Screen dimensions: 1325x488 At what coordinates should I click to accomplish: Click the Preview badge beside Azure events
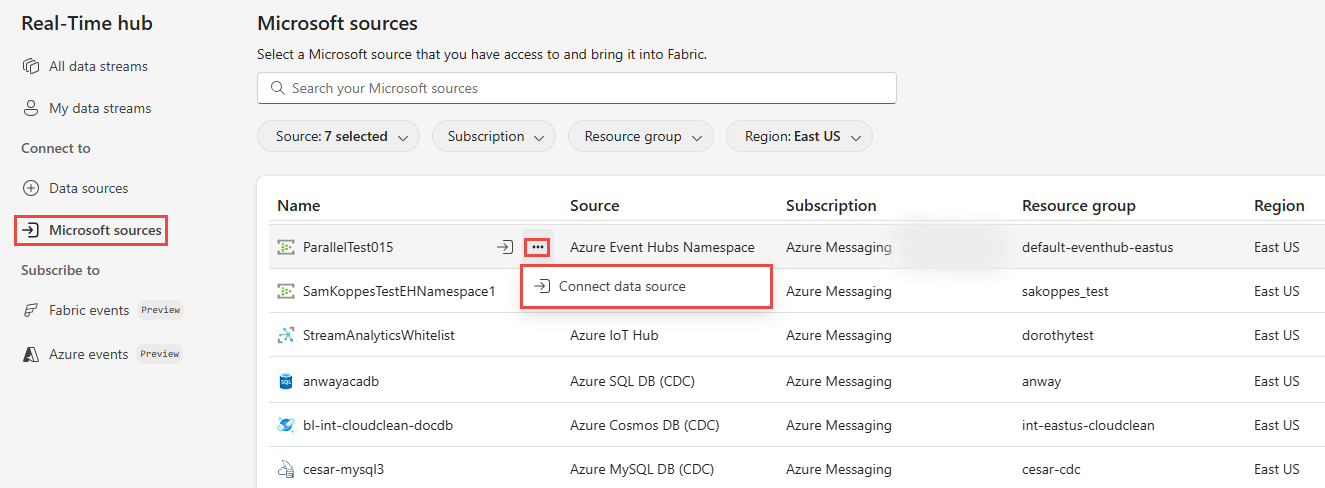pyautogui.click(x=160, y=354)
